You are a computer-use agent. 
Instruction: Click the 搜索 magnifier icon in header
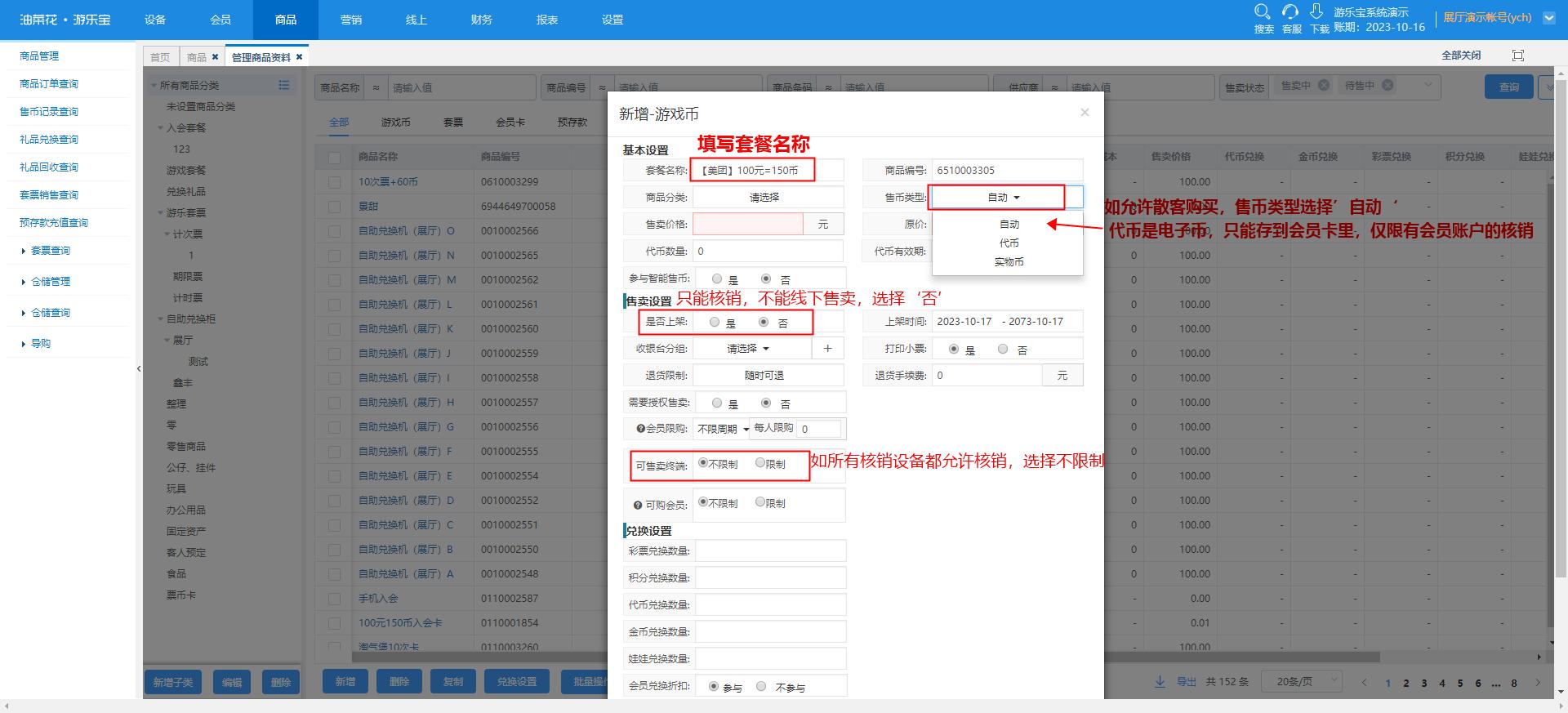[1263, 11]
